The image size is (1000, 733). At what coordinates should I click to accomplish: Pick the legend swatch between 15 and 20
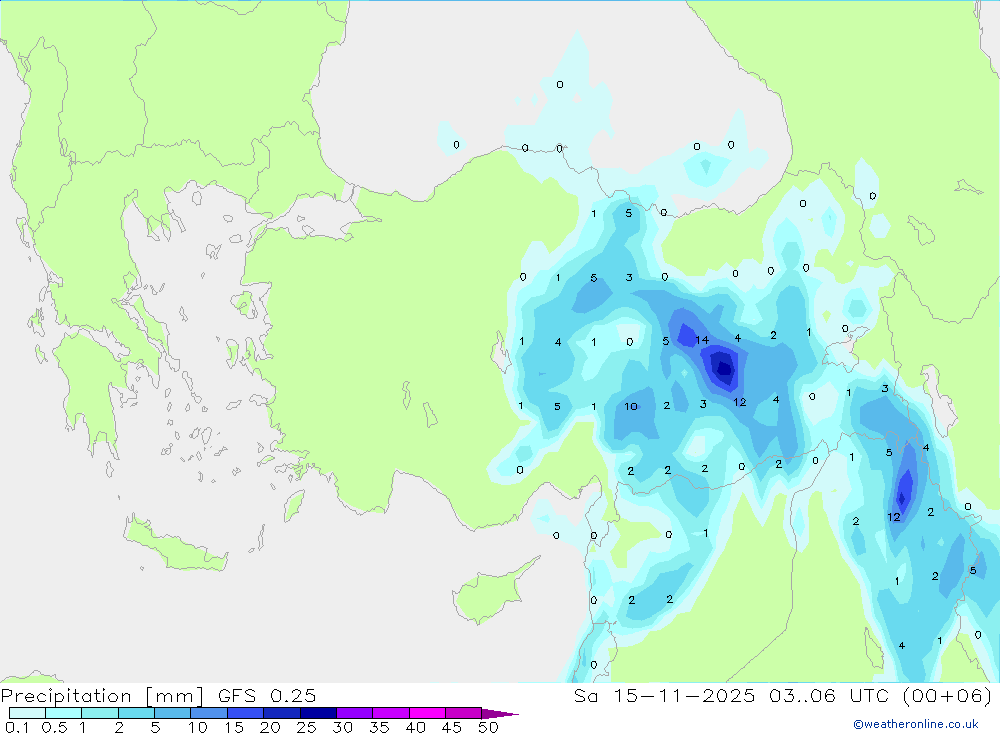(x=245, y=713)
